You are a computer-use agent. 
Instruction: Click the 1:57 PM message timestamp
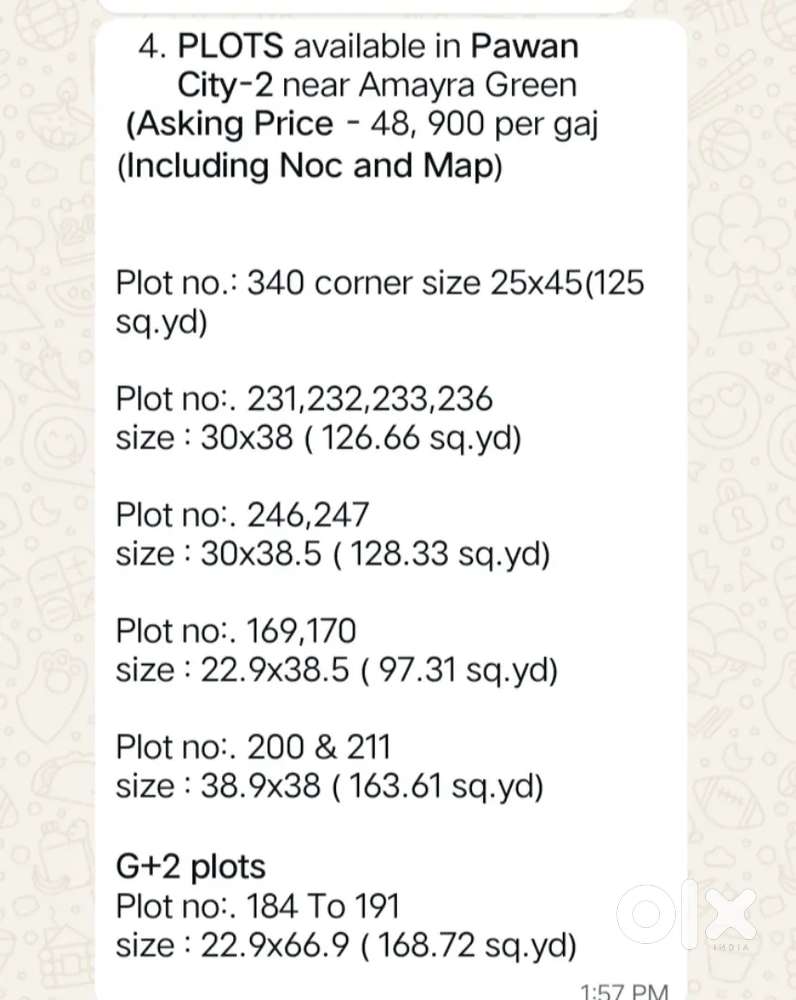pos(624,990)
